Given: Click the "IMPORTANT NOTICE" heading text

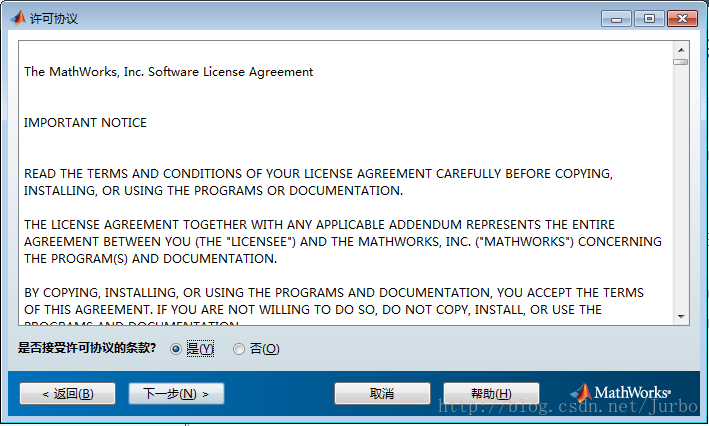Looking at the screenshot, I should tap(85, 123).
